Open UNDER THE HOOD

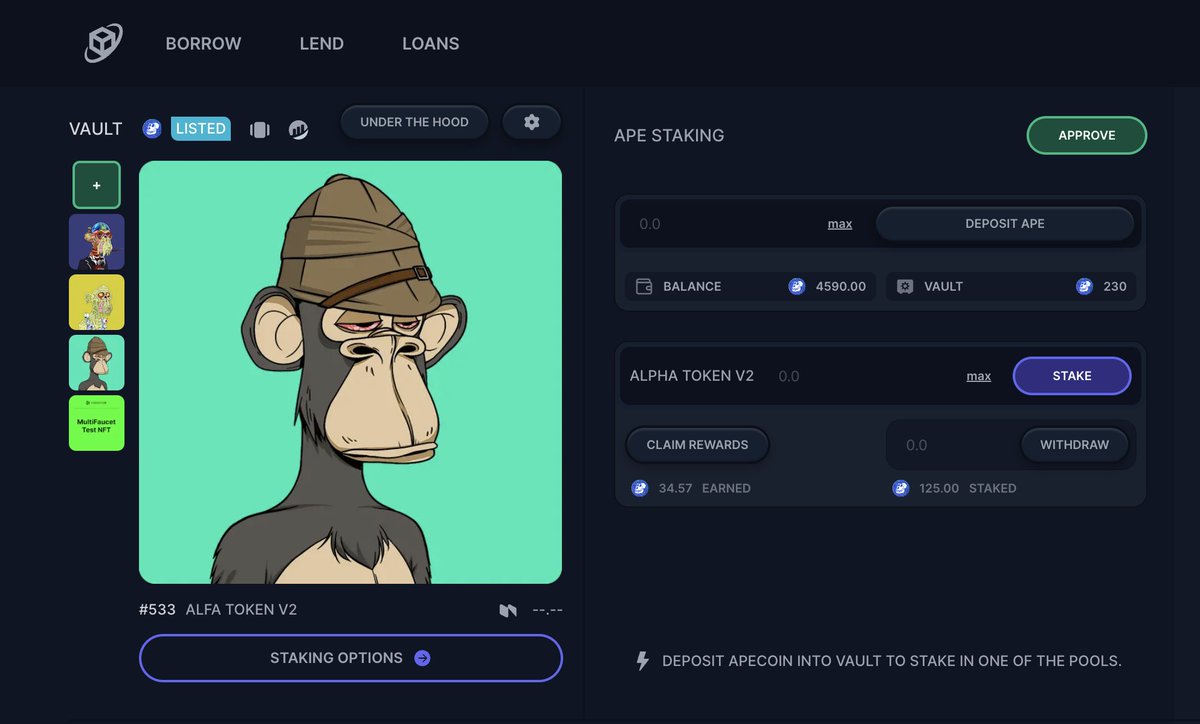[414, 122]
